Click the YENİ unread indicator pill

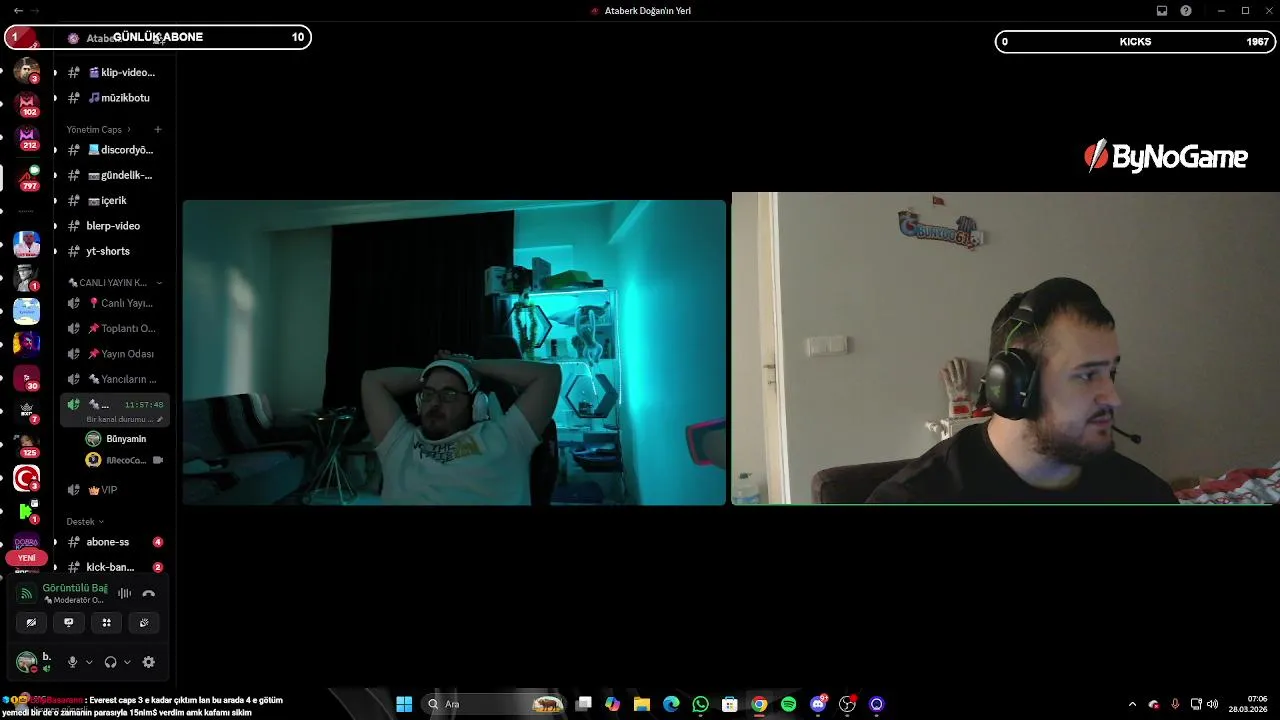click(x=27, y=558)
